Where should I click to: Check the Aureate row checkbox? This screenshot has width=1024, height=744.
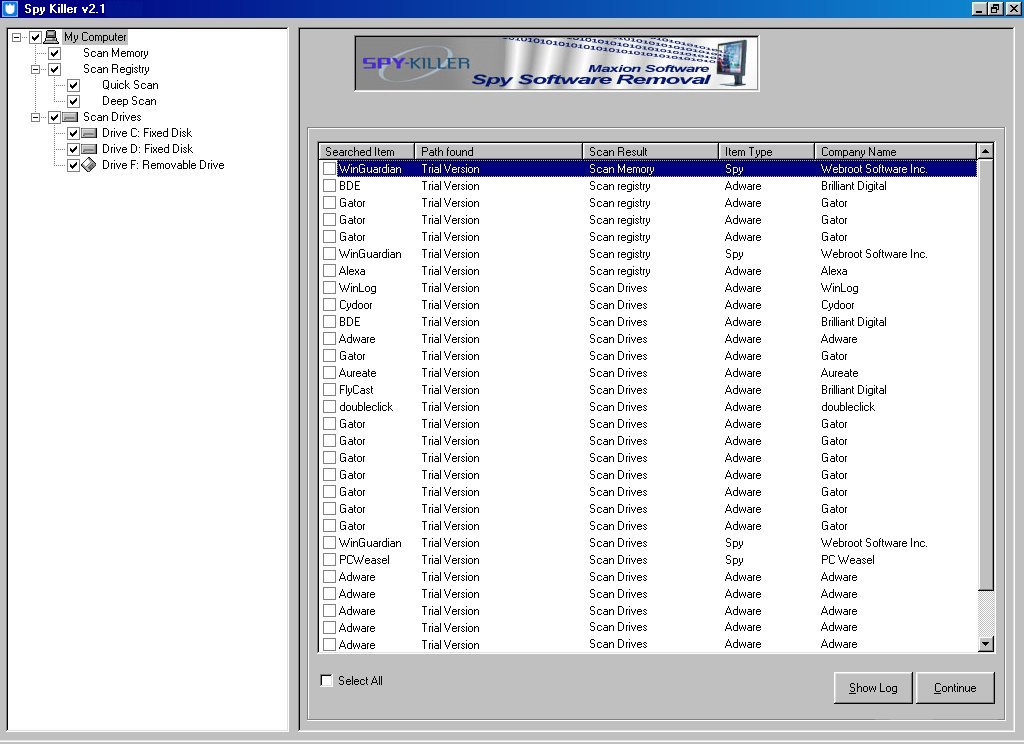click(x=329, y=372)
